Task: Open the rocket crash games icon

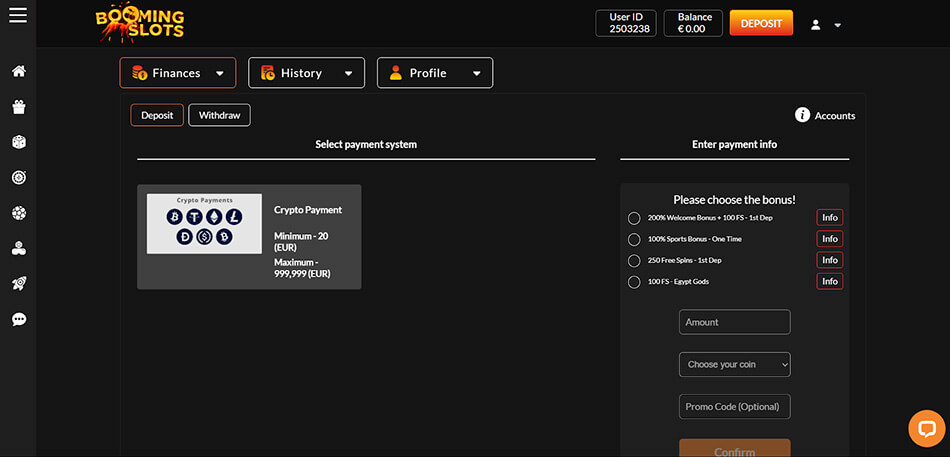Action: pyautogui.click(x=19, y=284)
